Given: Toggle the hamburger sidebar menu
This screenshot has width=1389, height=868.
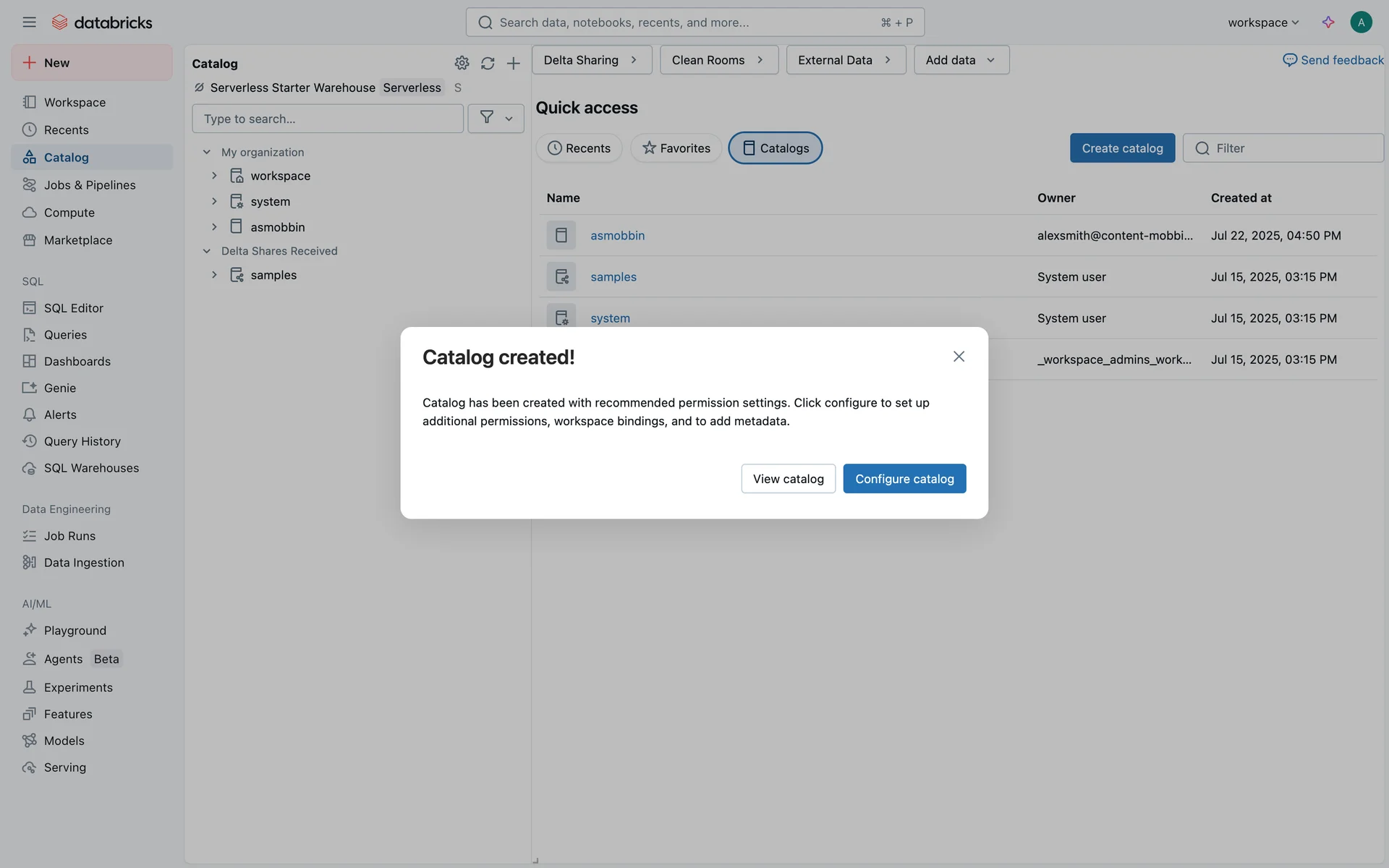Looking at the screenshot, I should pos(29,22).
